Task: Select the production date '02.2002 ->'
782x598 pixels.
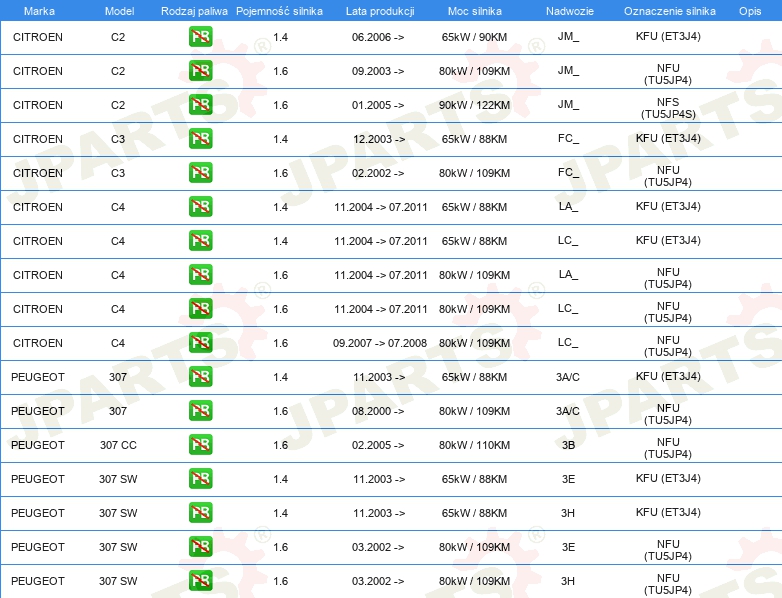Action: (x=378, y=173)
